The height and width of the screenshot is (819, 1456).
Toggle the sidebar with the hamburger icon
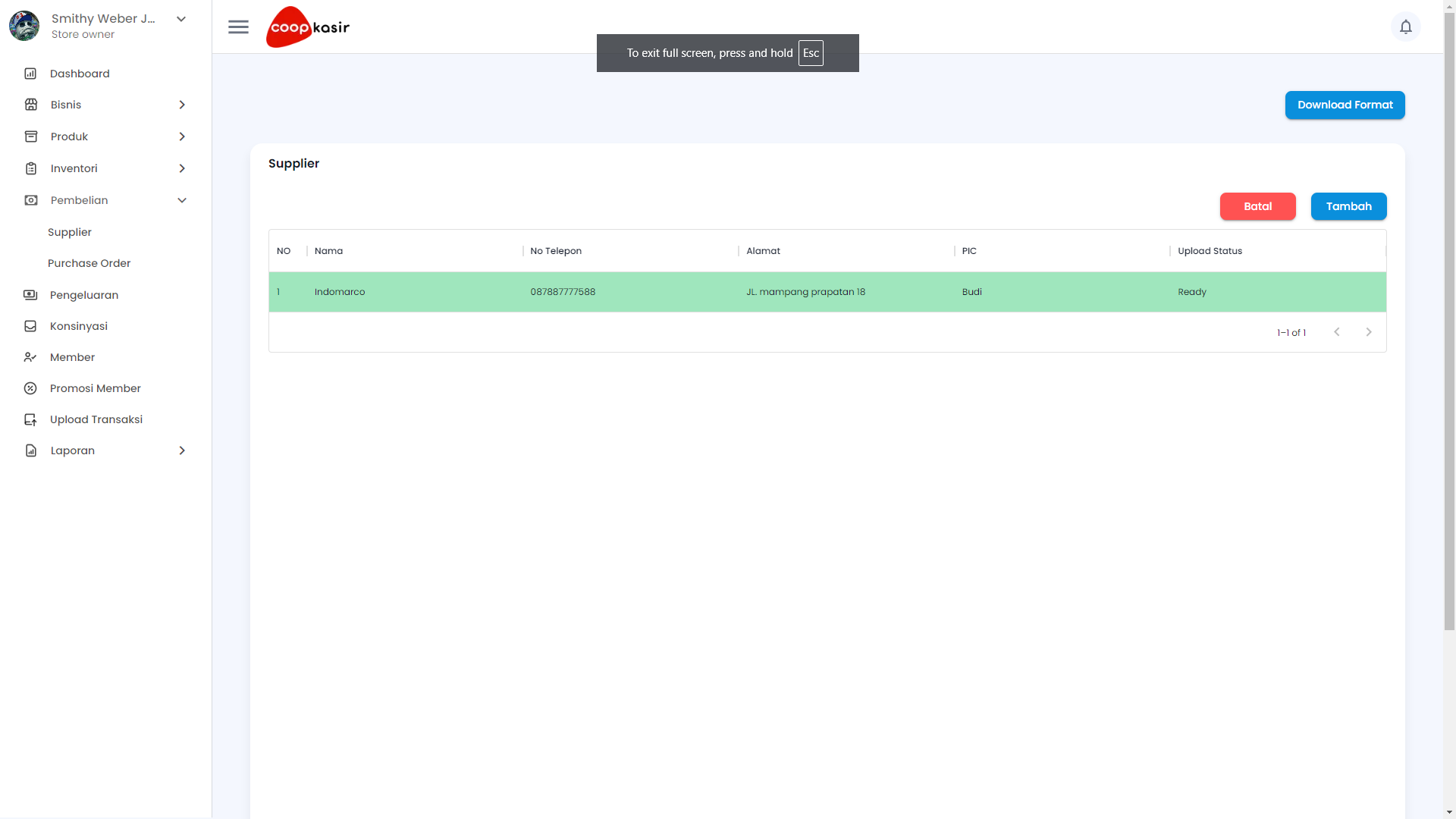click(238, 27)
